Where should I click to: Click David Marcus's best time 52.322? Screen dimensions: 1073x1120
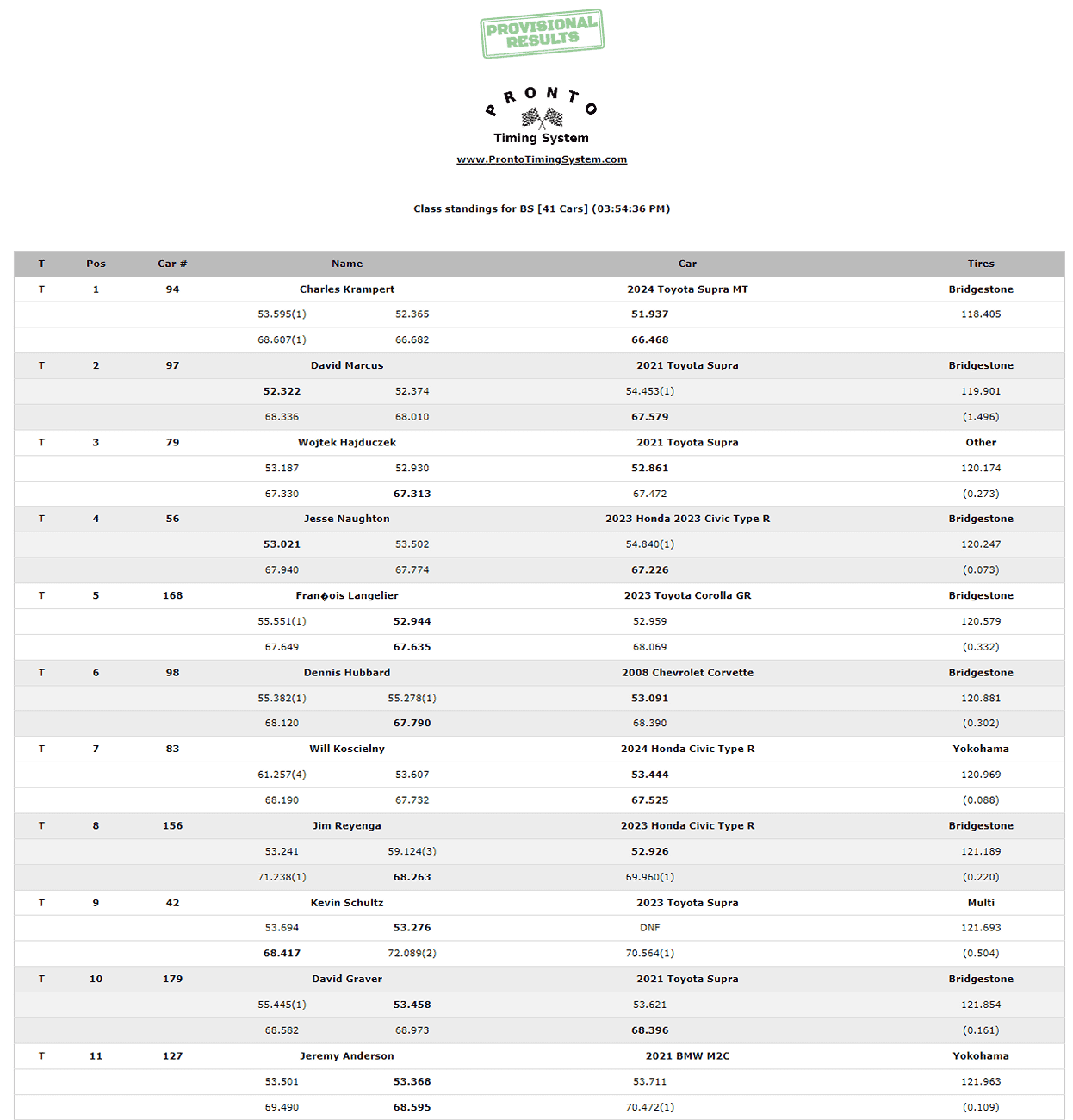282,391
